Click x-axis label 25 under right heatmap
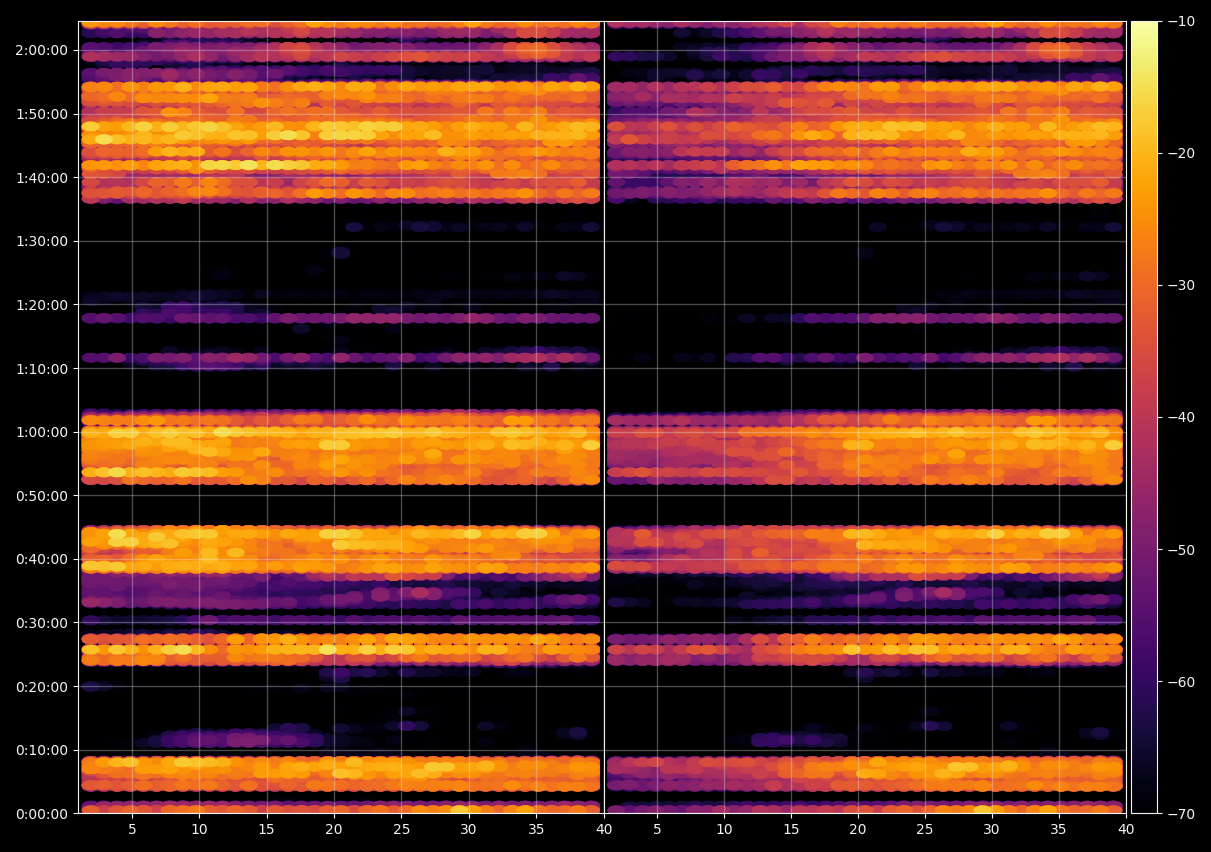 click(x=925, y=830)
